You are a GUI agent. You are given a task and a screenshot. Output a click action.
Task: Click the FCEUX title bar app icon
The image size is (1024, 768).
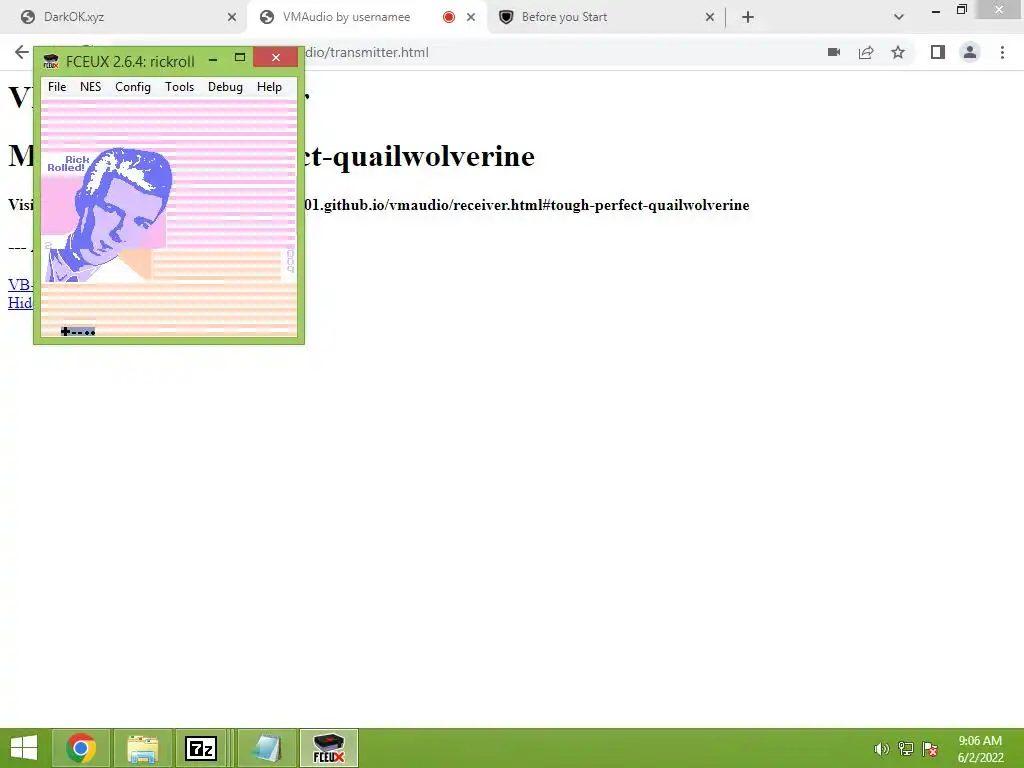click(x=51, y=61)
